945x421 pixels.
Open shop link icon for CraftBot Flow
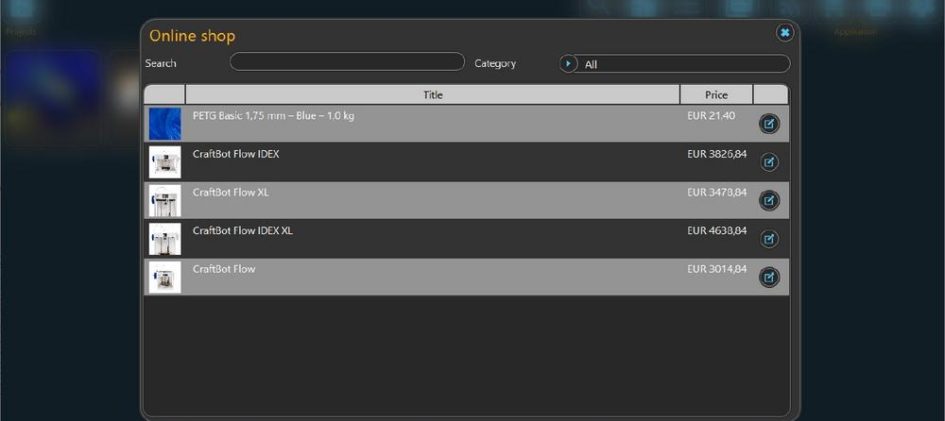coord(769,277)
